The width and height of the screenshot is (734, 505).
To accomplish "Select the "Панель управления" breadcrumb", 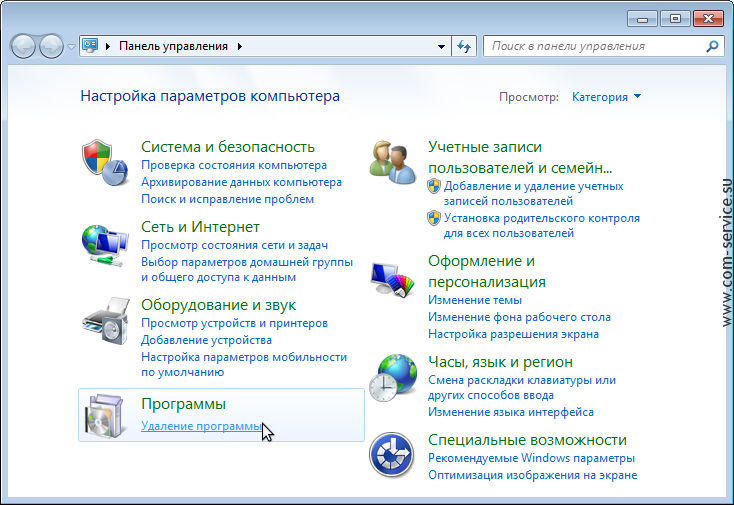I will tap(173, 46).
